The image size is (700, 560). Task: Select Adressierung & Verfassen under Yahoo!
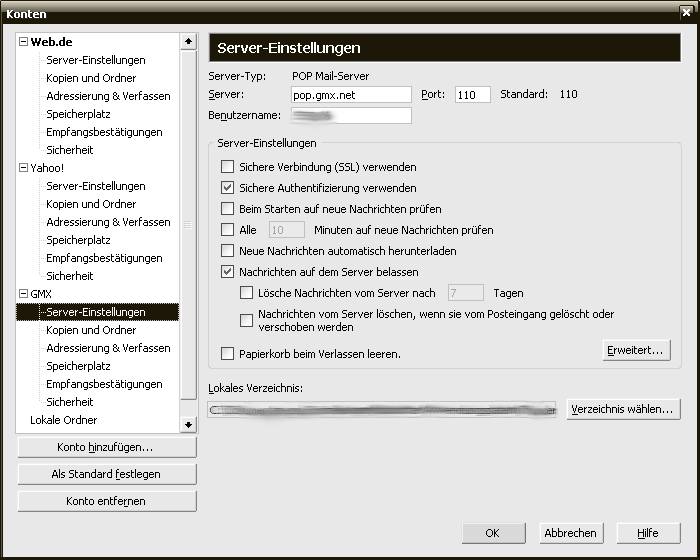[108, 222]
